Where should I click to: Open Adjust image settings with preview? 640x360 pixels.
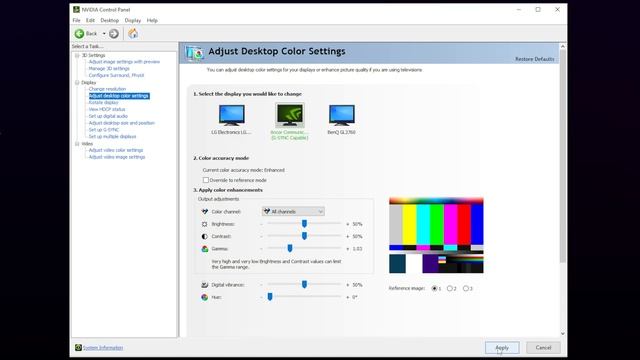coord(124,62)
